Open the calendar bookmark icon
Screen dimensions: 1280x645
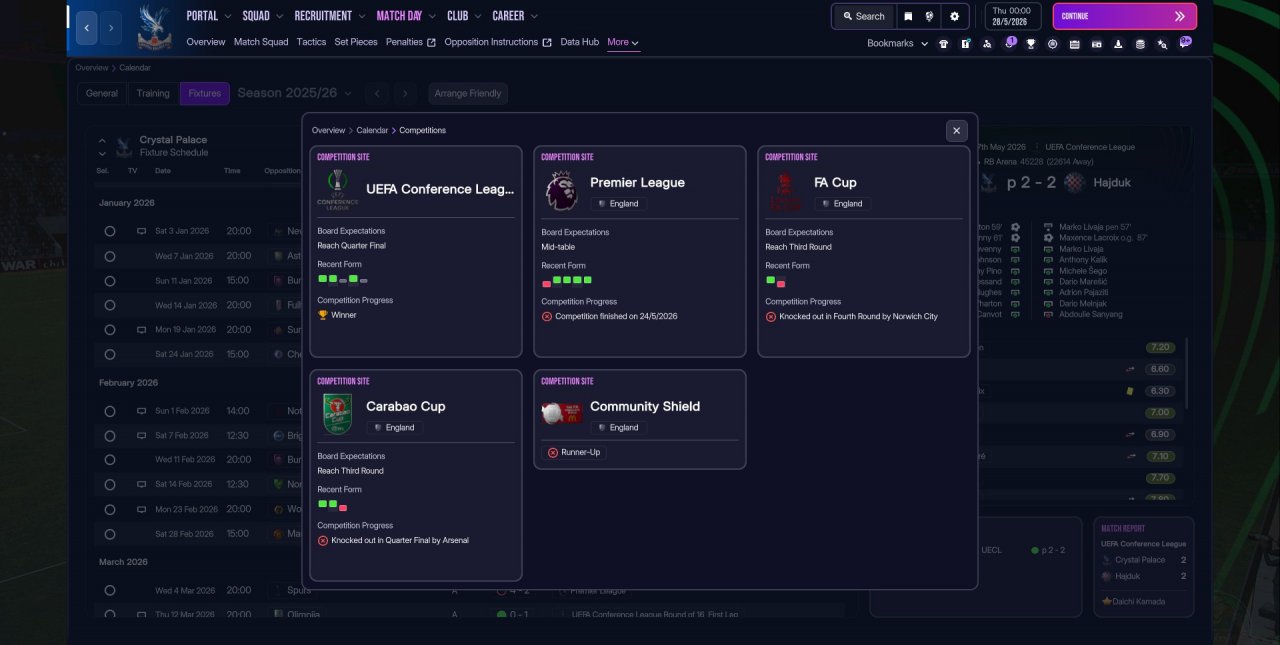tap(1075, 44)
